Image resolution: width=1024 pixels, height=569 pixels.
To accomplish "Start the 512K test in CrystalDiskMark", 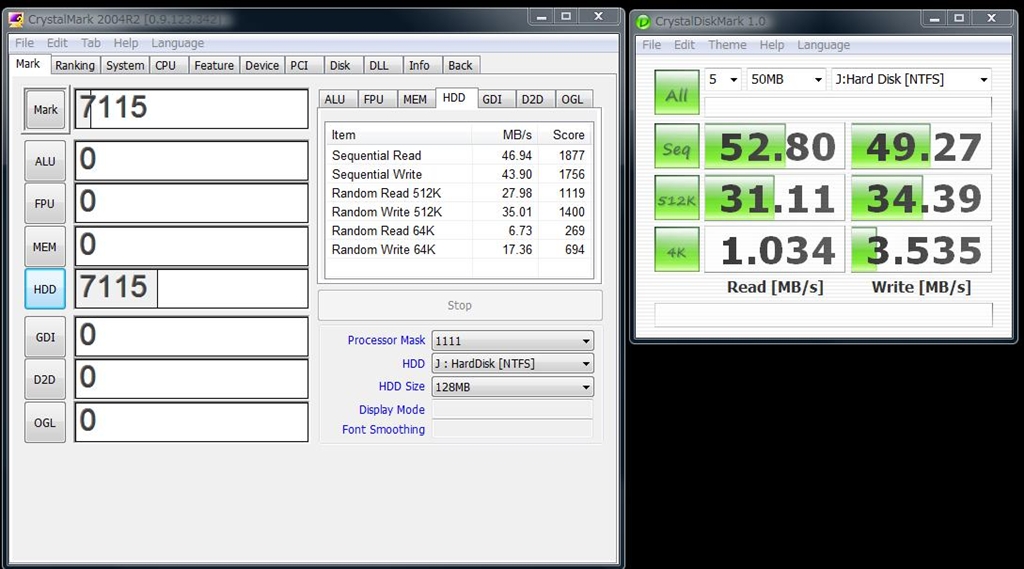I will coord(677,198).
